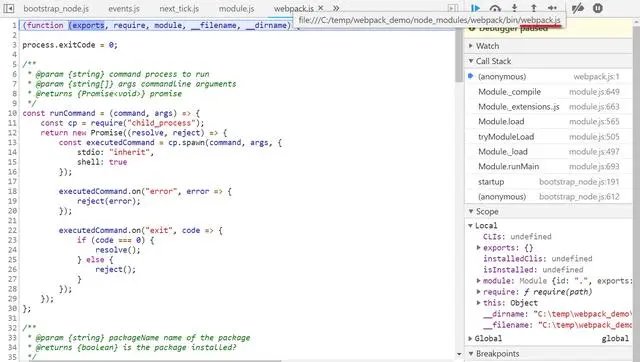640x362 pixels.
Task: Open module.js:505 source link
Action: tap(594, 137)
